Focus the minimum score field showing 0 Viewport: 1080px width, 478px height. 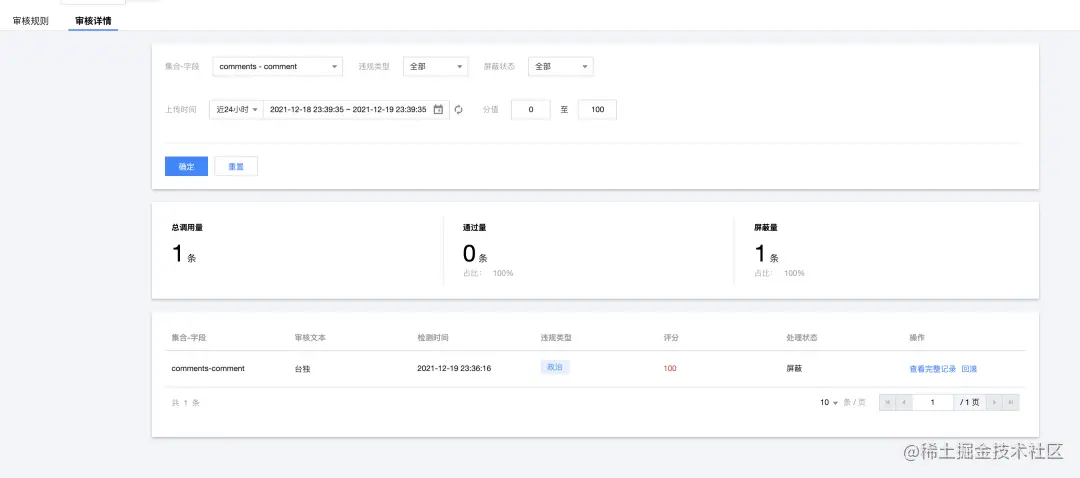click(530, 110)
